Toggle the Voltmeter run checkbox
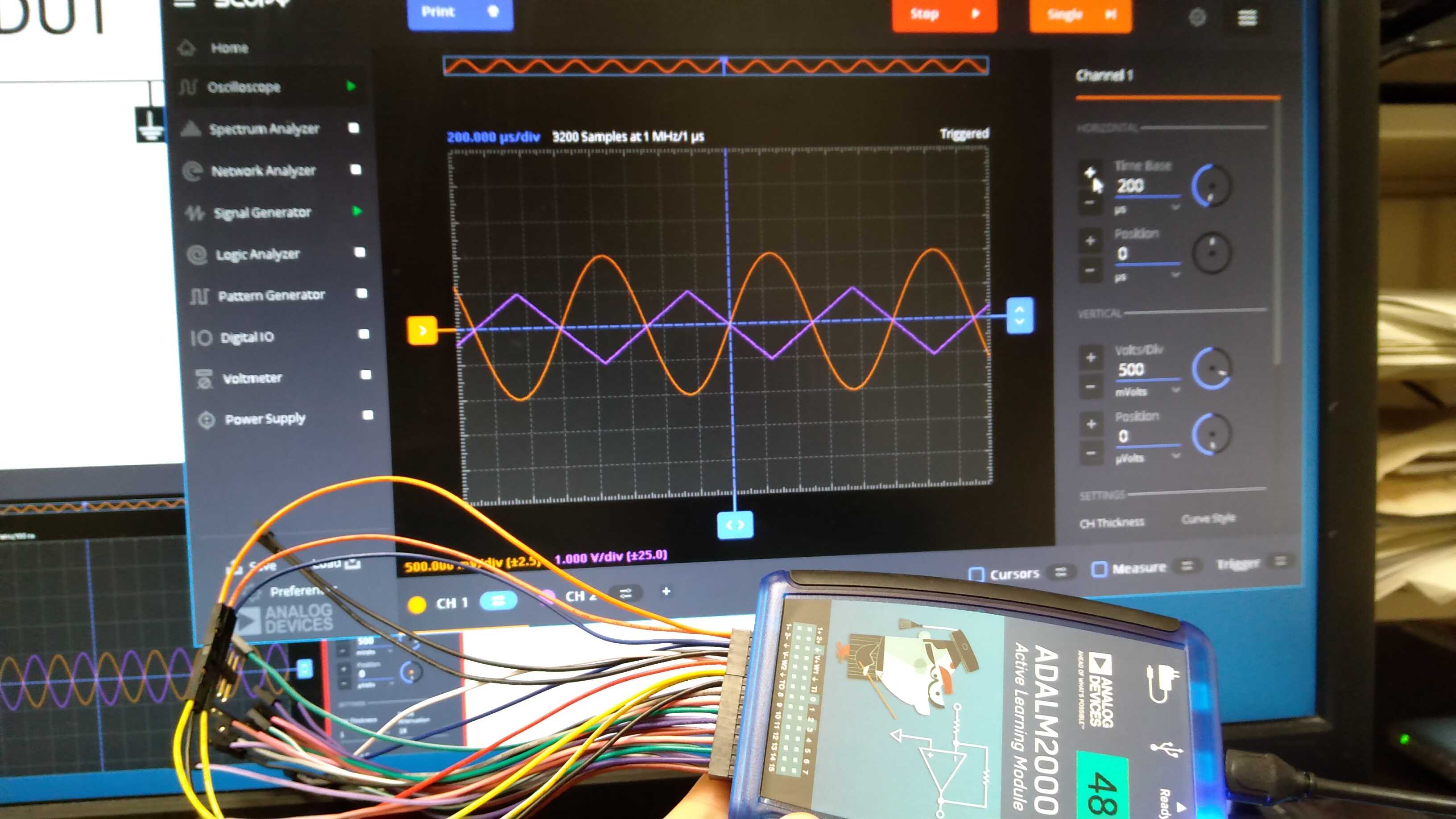1456x819 pixels. (x=366, y=375)
